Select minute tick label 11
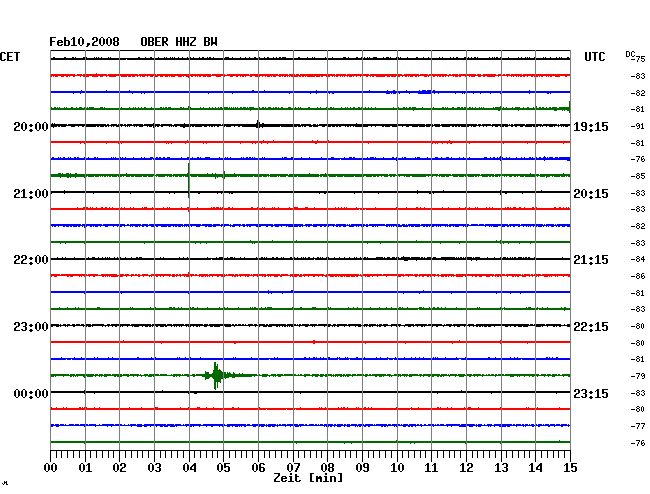Image resolution: width=650 pixels, height=494 pixels. pos(431,468)
